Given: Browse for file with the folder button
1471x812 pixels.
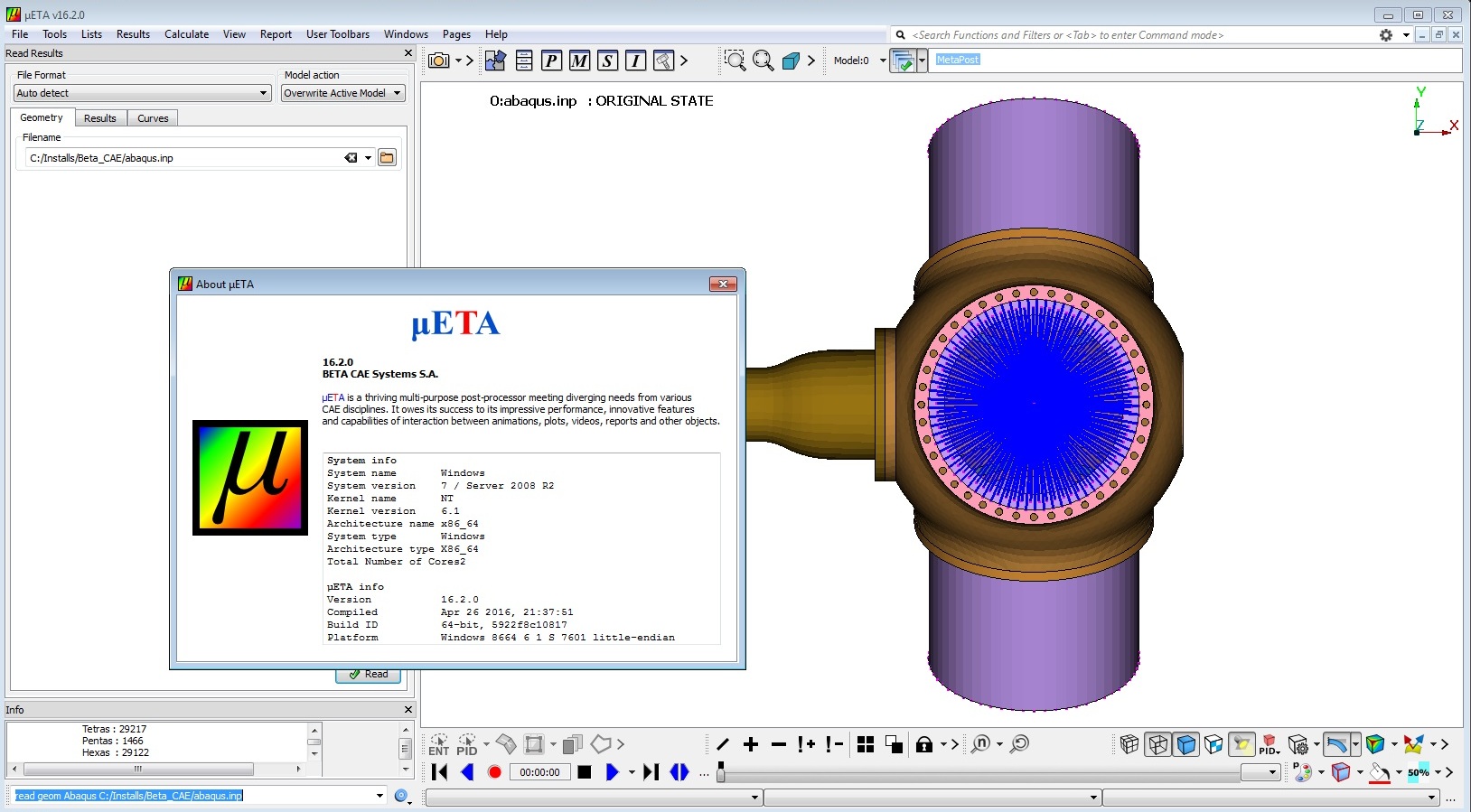Looking at the screenshot, I should 387,158.
